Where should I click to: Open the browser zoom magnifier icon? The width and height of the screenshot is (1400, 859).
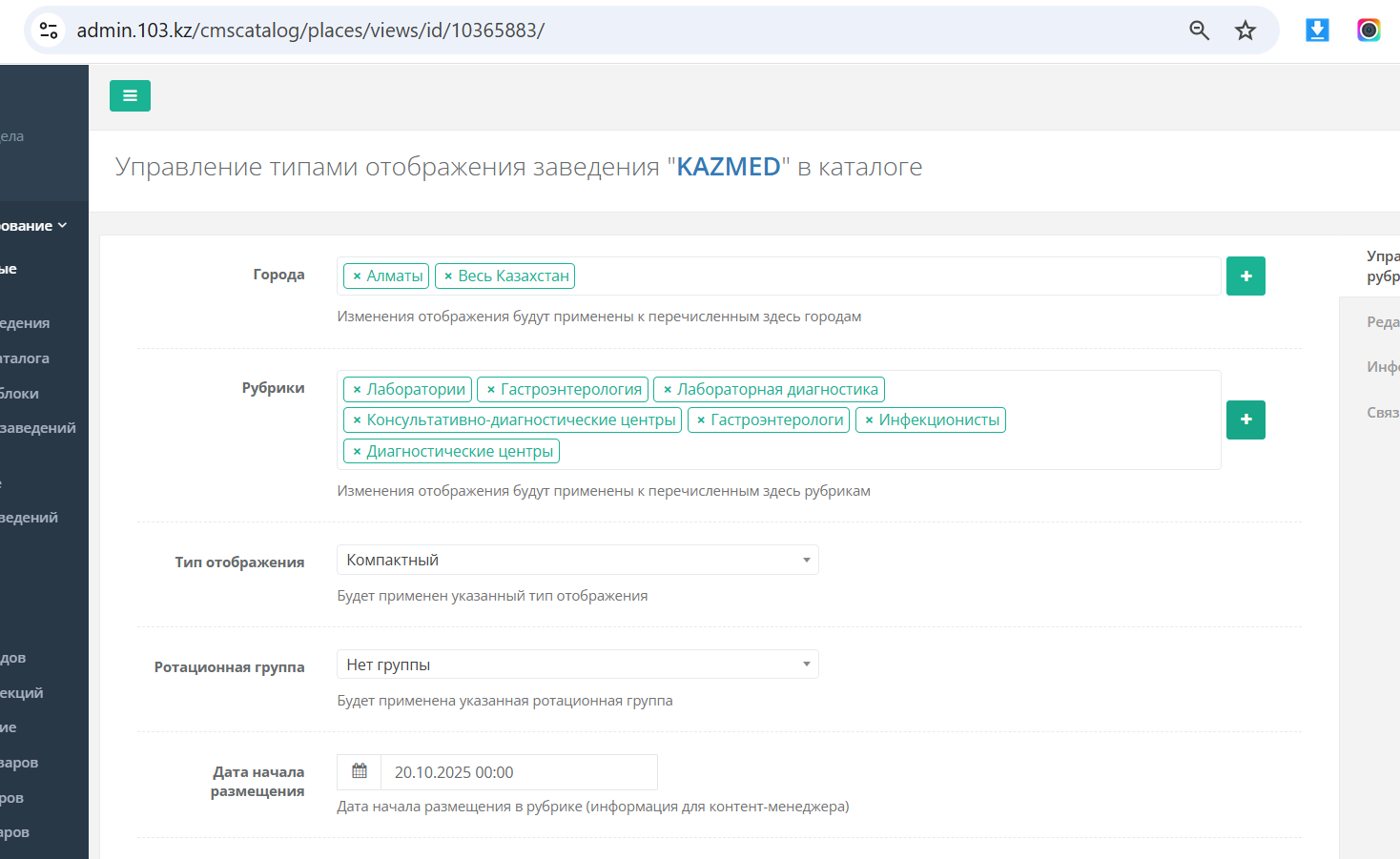pos(1199,31)
